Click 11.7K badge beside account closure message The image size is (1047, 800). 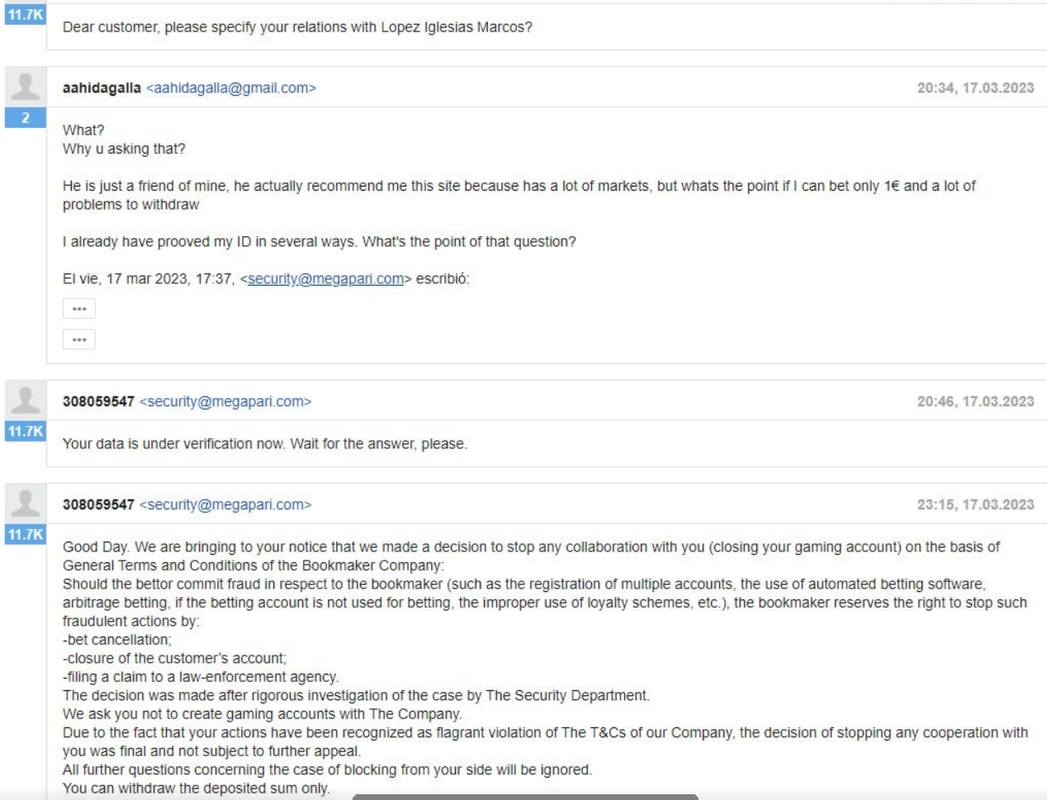(25, 534)
